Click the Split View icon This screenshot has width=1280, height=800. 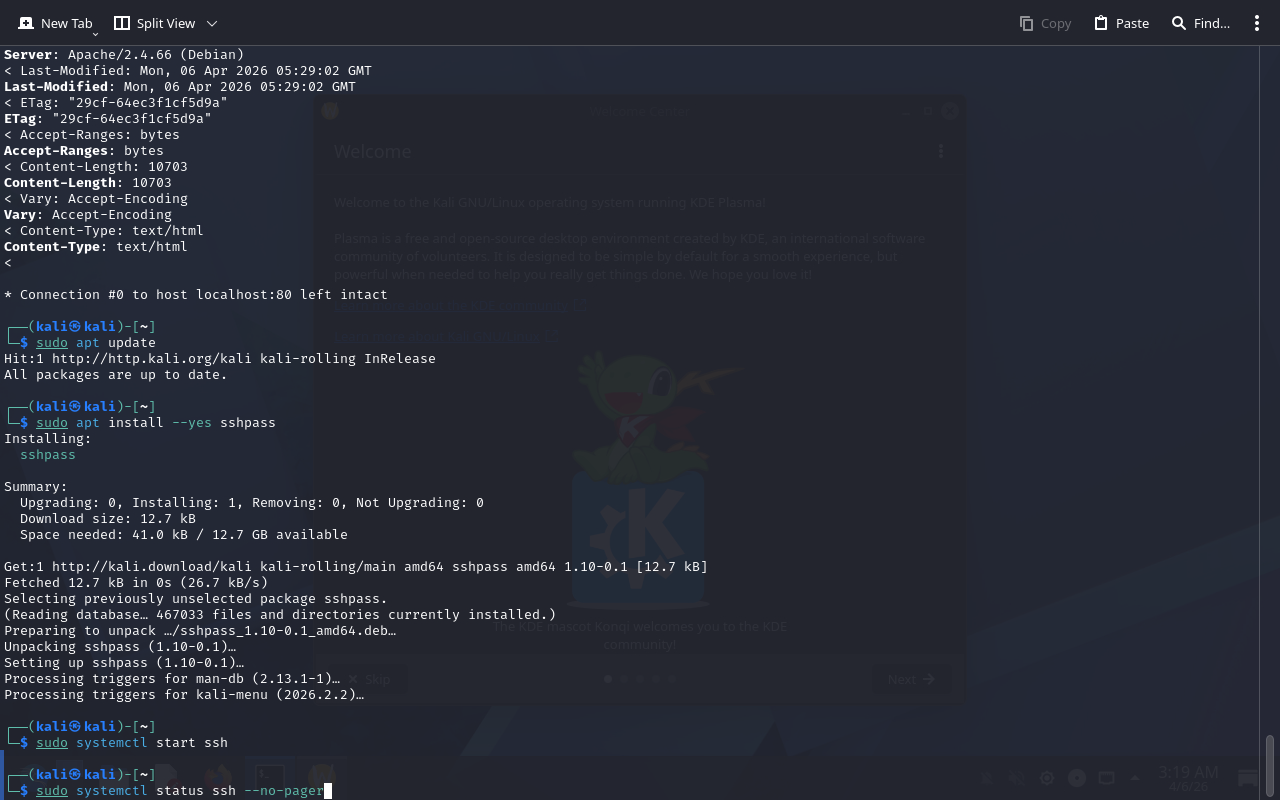pyautogui.click(x=122, y=23)
